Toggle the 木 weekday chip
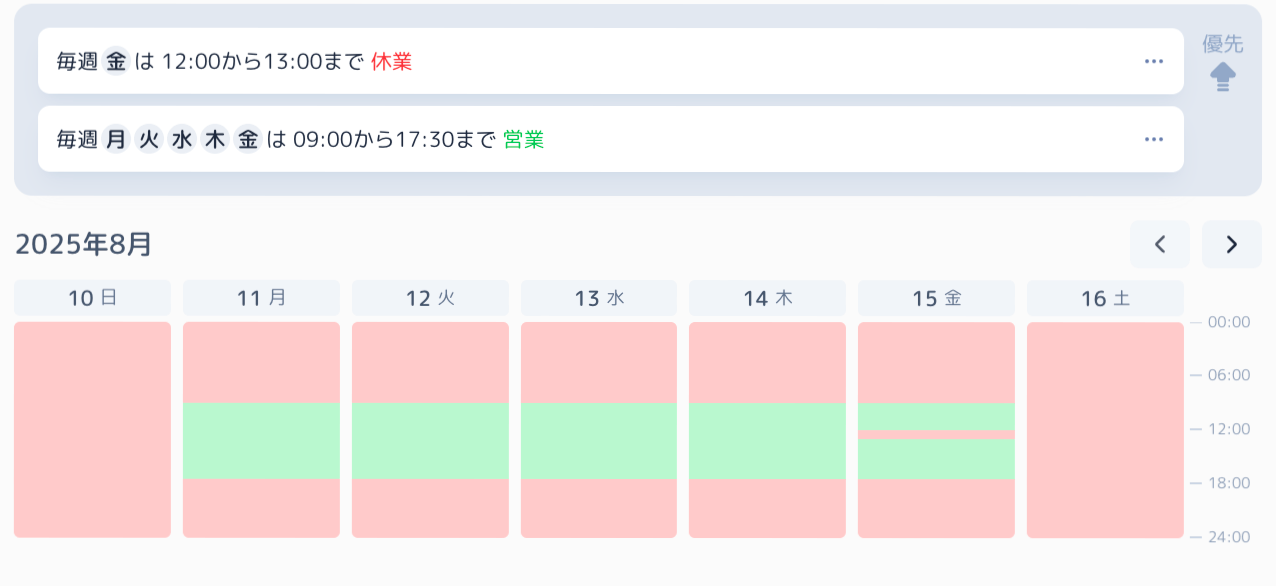This screenshot has height=586, width=1276. pos(214,139)
